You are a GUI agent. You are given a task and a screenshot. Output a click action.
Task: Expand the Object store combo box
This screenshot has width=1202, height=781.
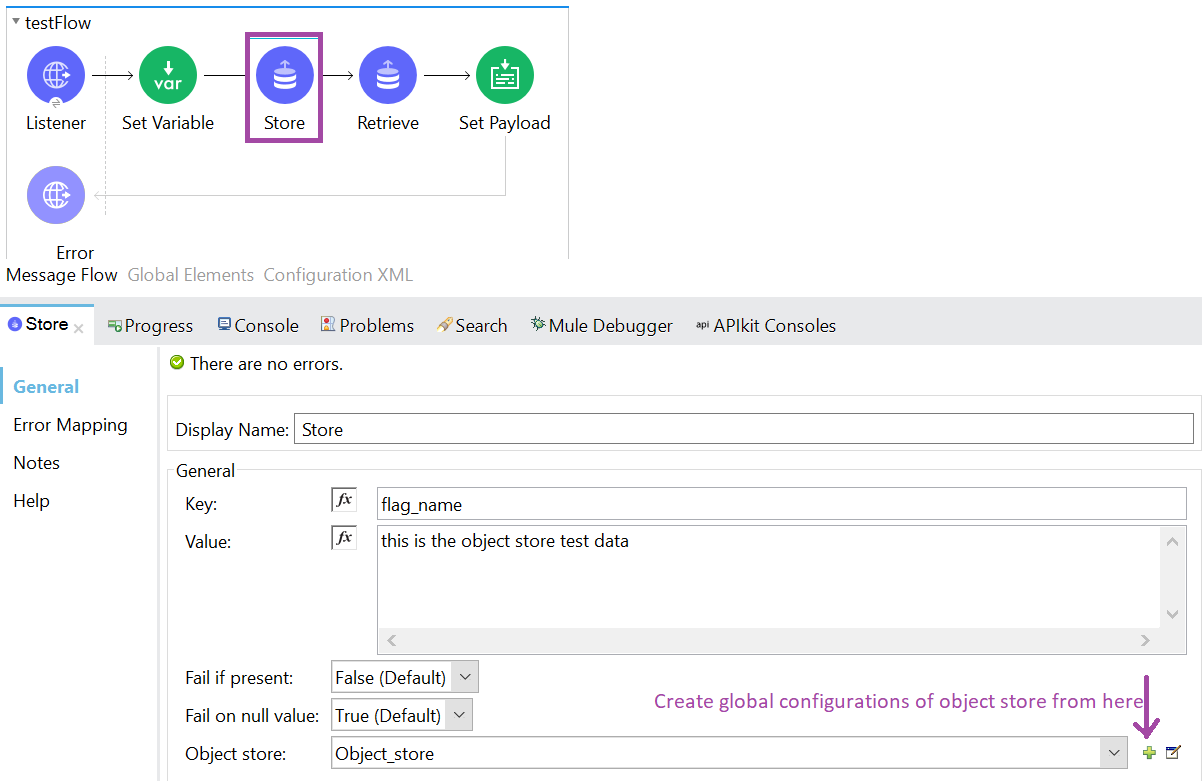click(1113, 753)
